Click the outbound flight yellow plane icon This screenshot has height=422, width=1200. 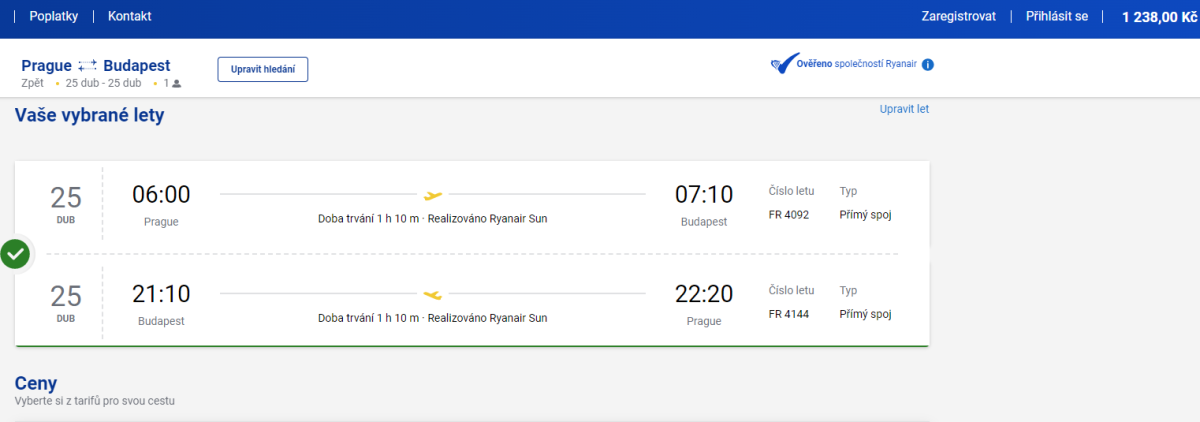[433, 195]
